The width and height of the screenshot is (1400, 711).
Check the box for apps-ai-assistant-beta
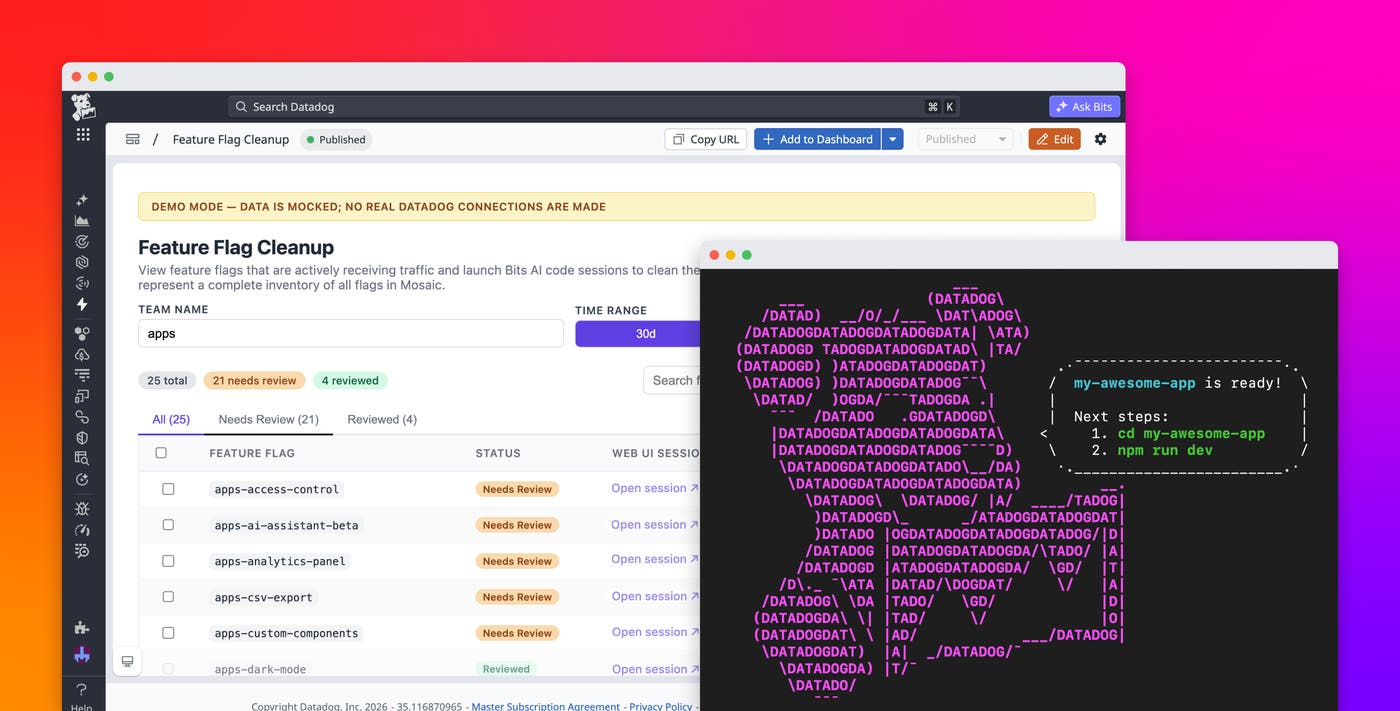point(168,525)
